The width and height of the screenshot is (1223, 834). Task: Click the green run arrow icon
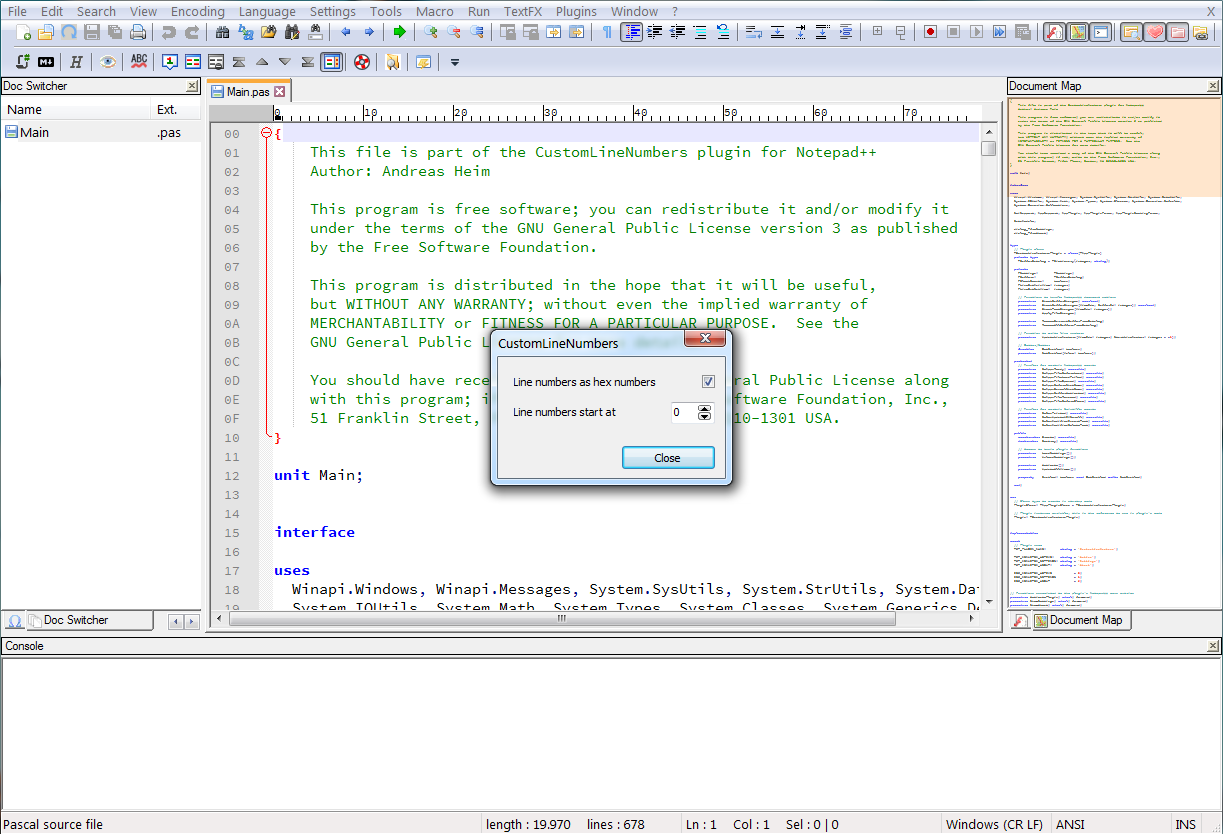pyautogui.click(x=400, y=32)
